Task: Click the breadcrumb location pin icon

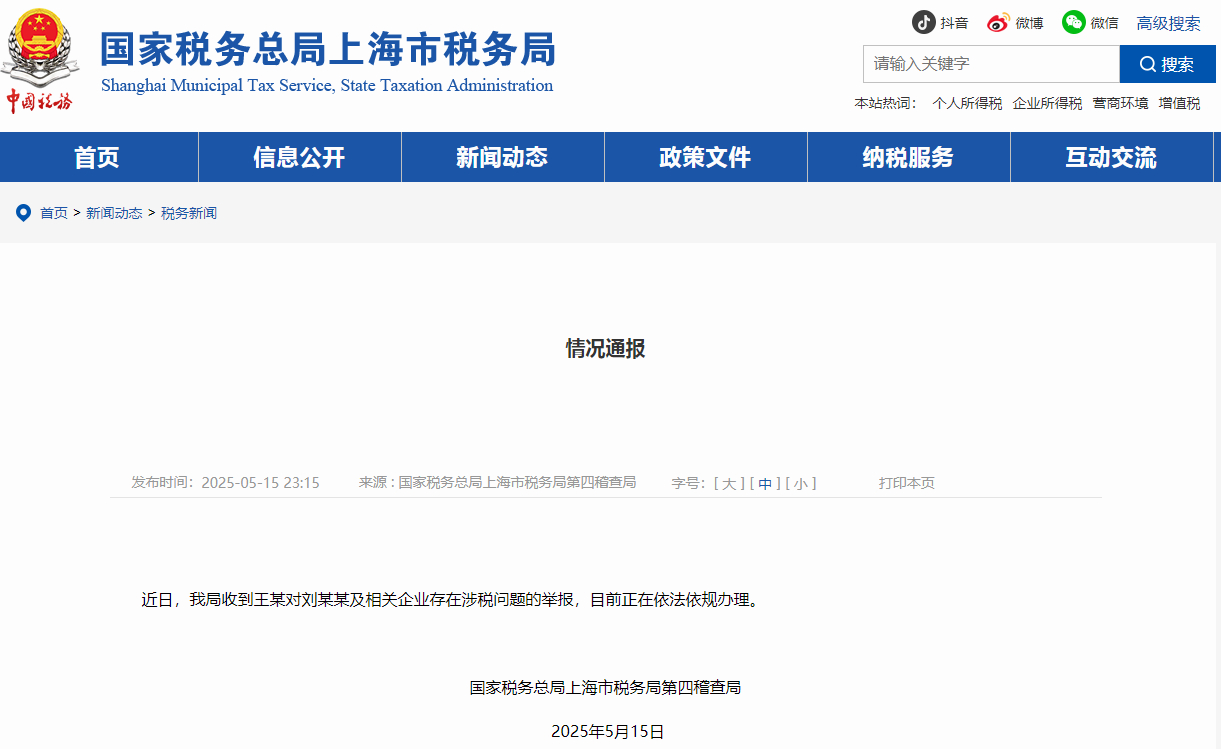Action: [23, 212]
